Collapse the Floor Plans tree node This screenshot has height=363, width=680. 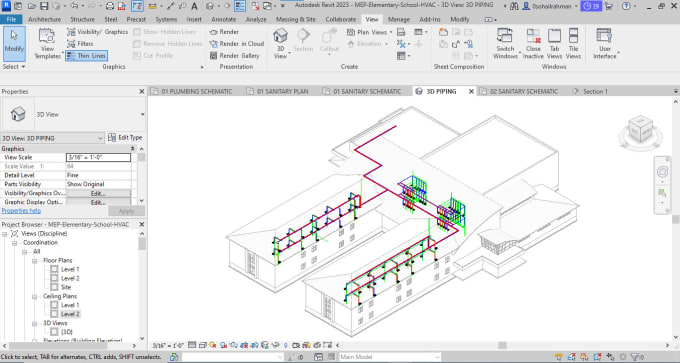point(34,261)
